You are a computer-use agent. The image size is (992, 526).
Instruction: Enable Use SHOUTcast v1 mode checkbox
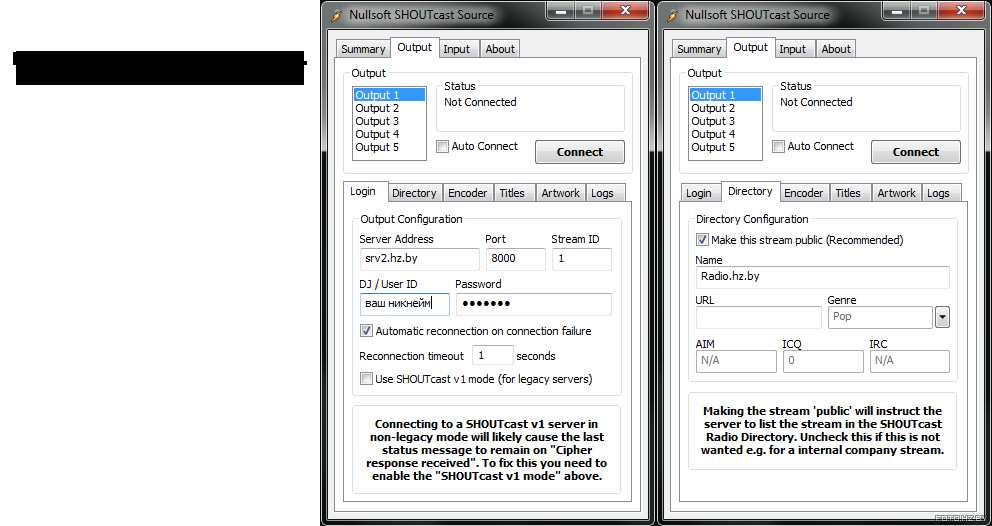(366, 379)
